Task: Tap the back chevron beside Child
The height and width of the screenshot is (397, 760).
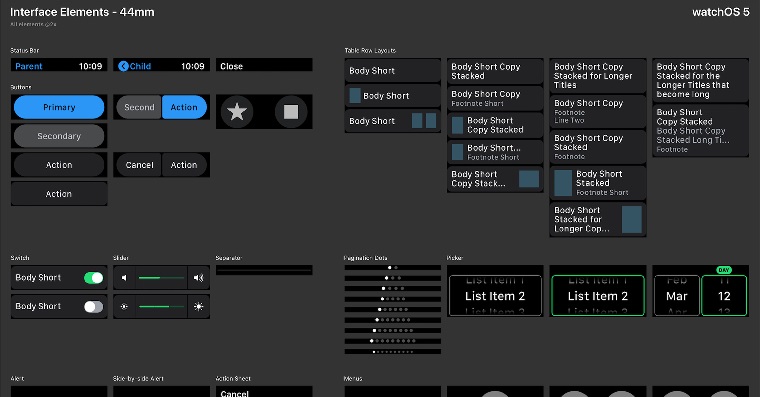Action: (x=123, y=66)
